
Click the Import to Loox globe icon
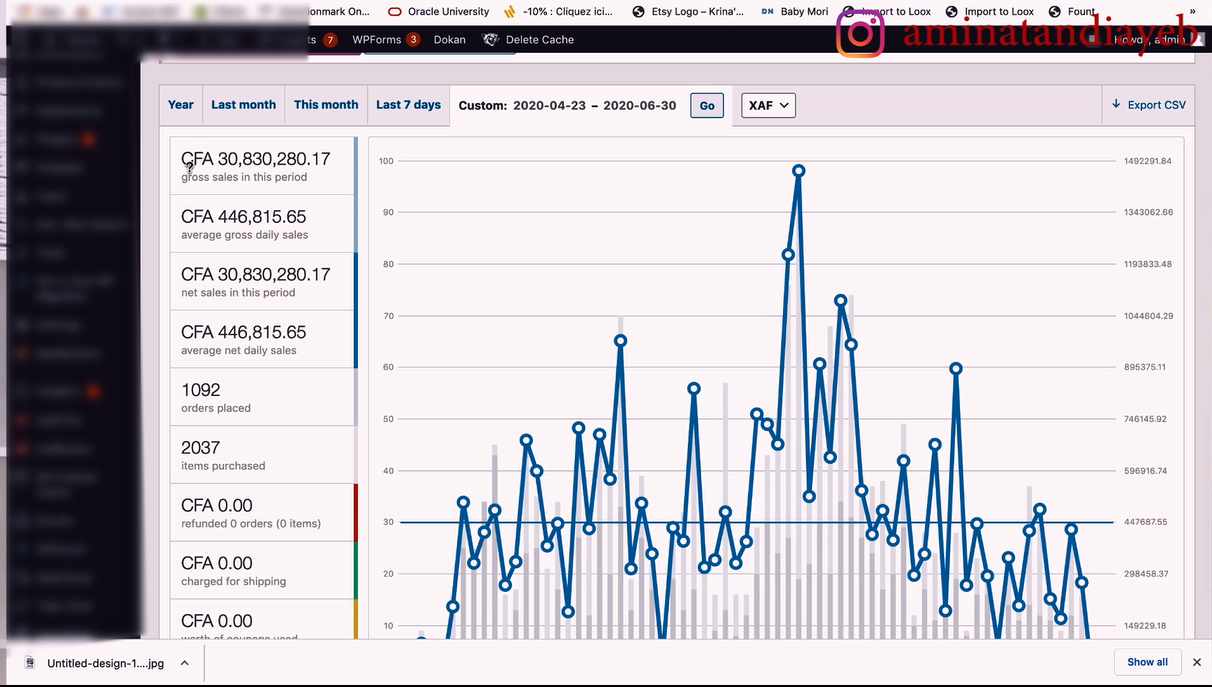(x=951, y=12)
